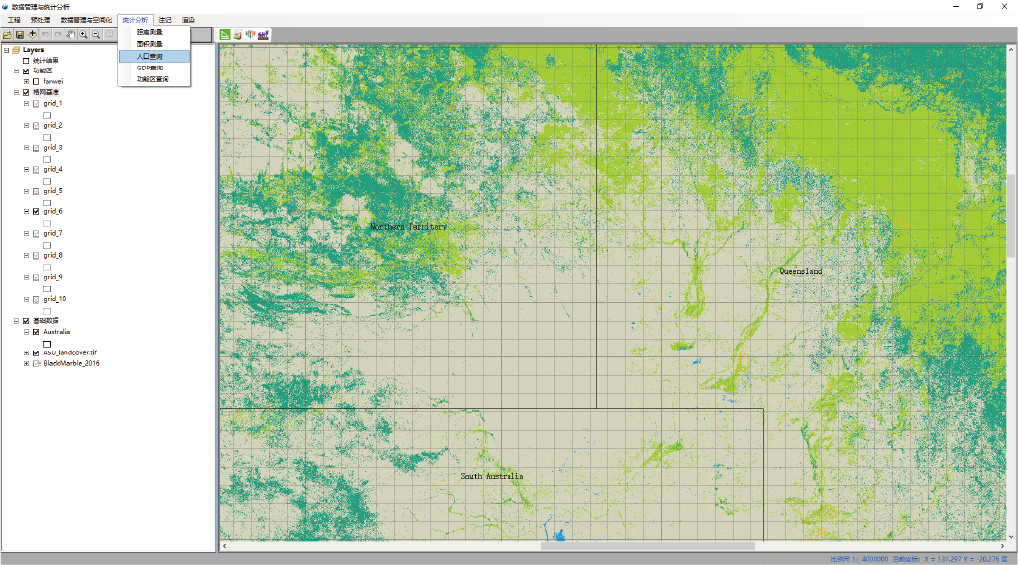Open the 预处理 menu
Screen dimensions: 1018x565
40,20
